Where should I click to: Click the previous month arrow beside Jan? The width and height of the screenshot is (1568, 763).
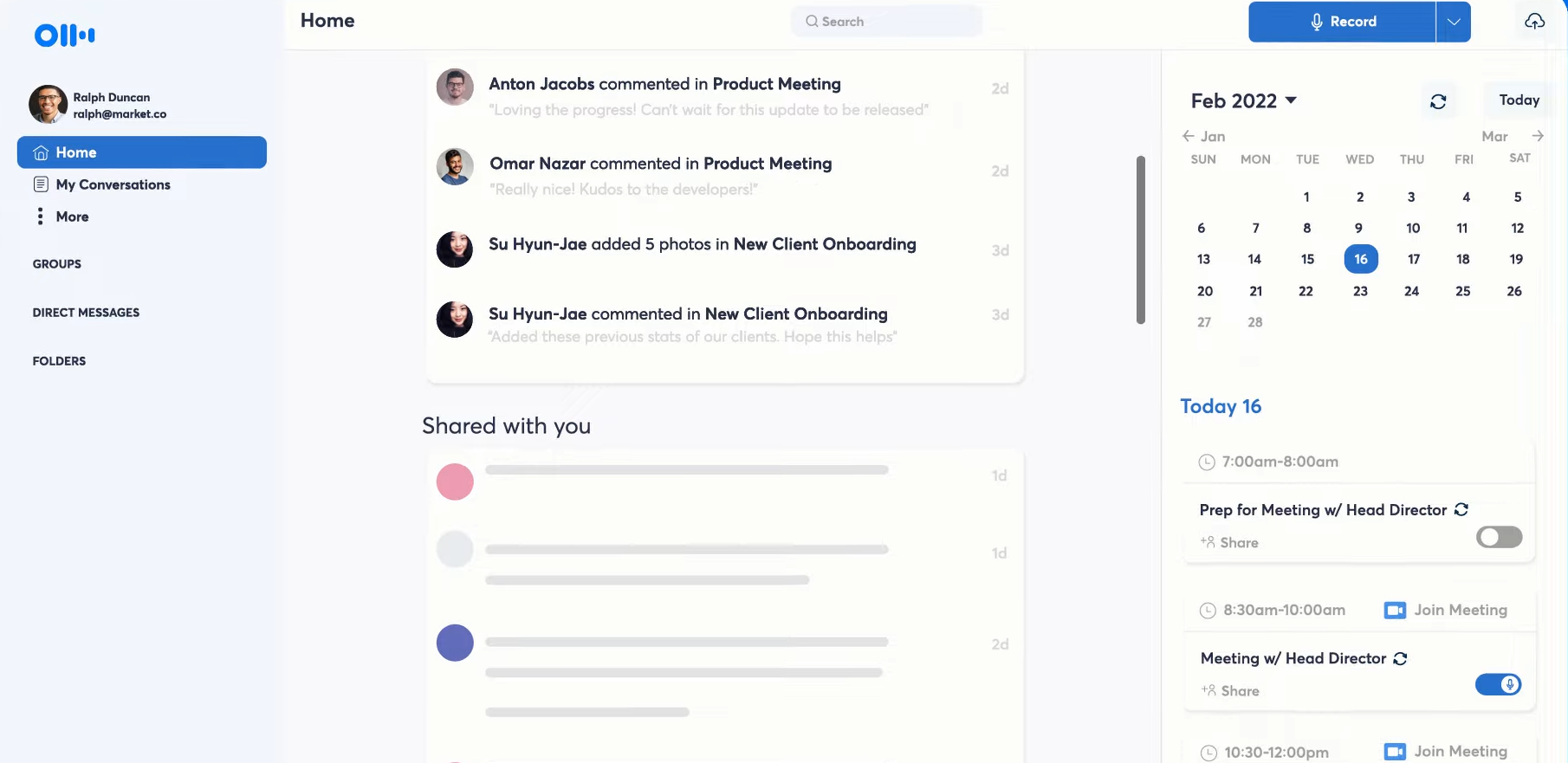pos(1189,136)
